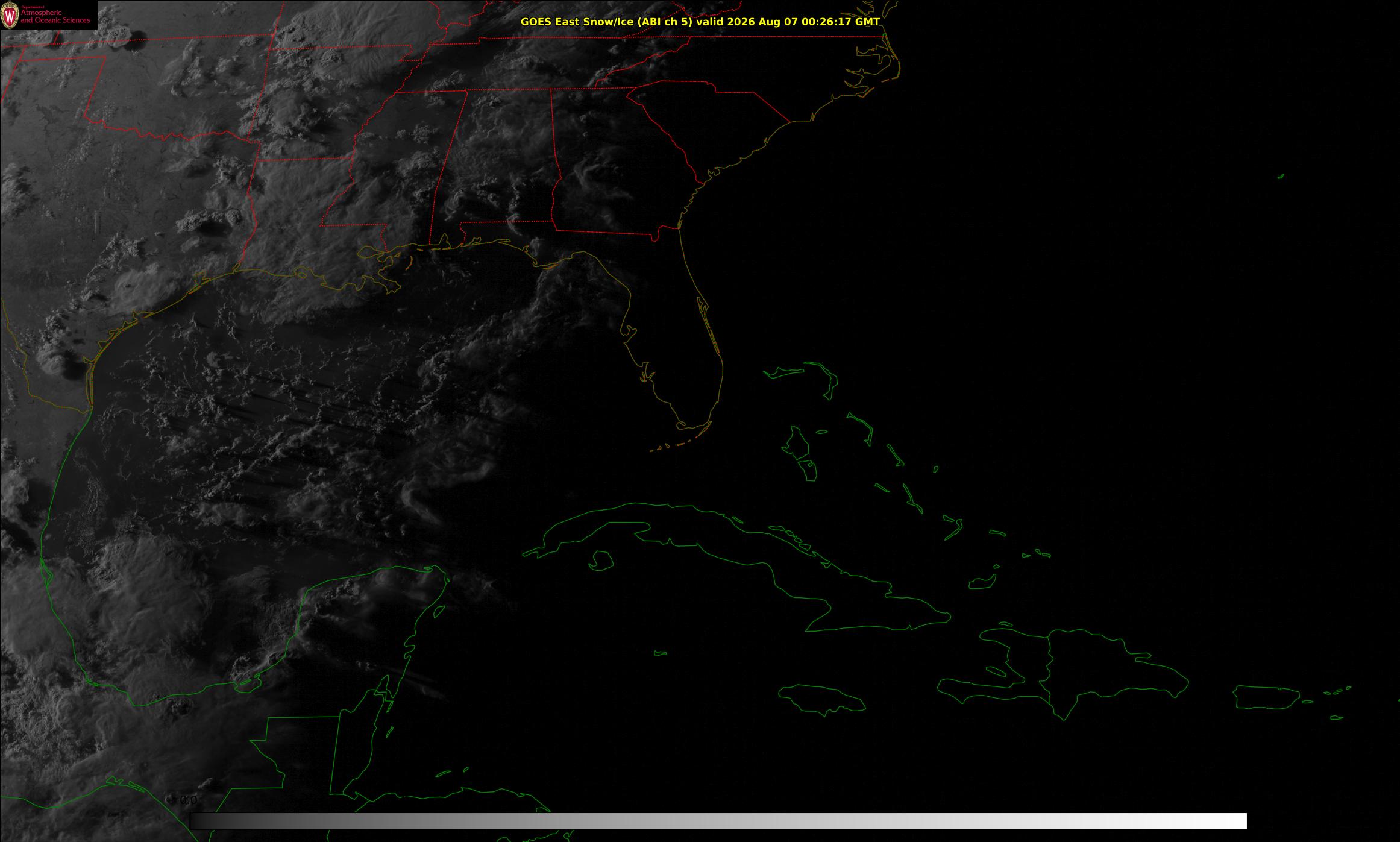Click the Atmospheric and Oceanic Sciences text
Screen dimensions: 1400x842
(55, 16)
